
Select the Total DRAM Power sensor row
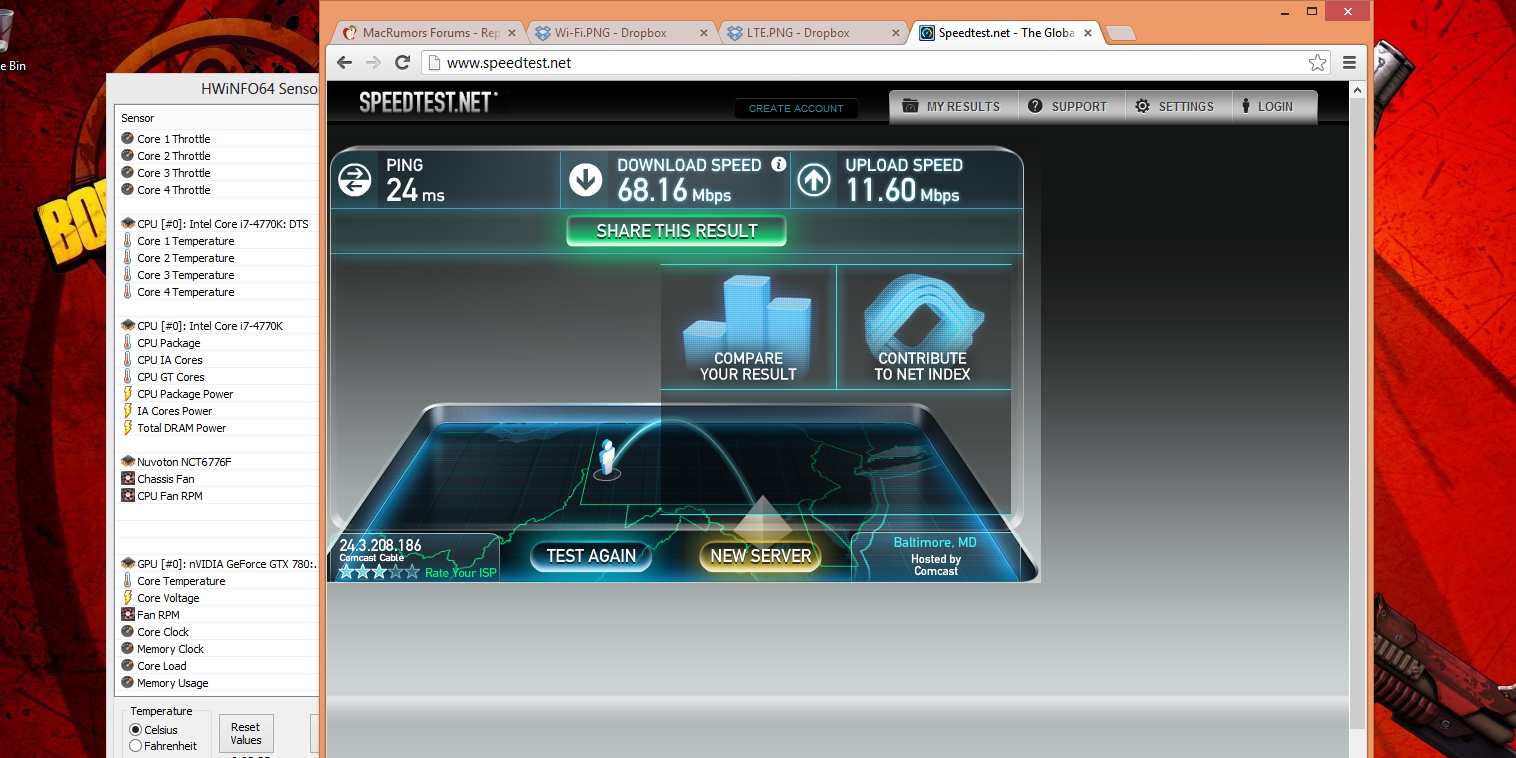218,428
